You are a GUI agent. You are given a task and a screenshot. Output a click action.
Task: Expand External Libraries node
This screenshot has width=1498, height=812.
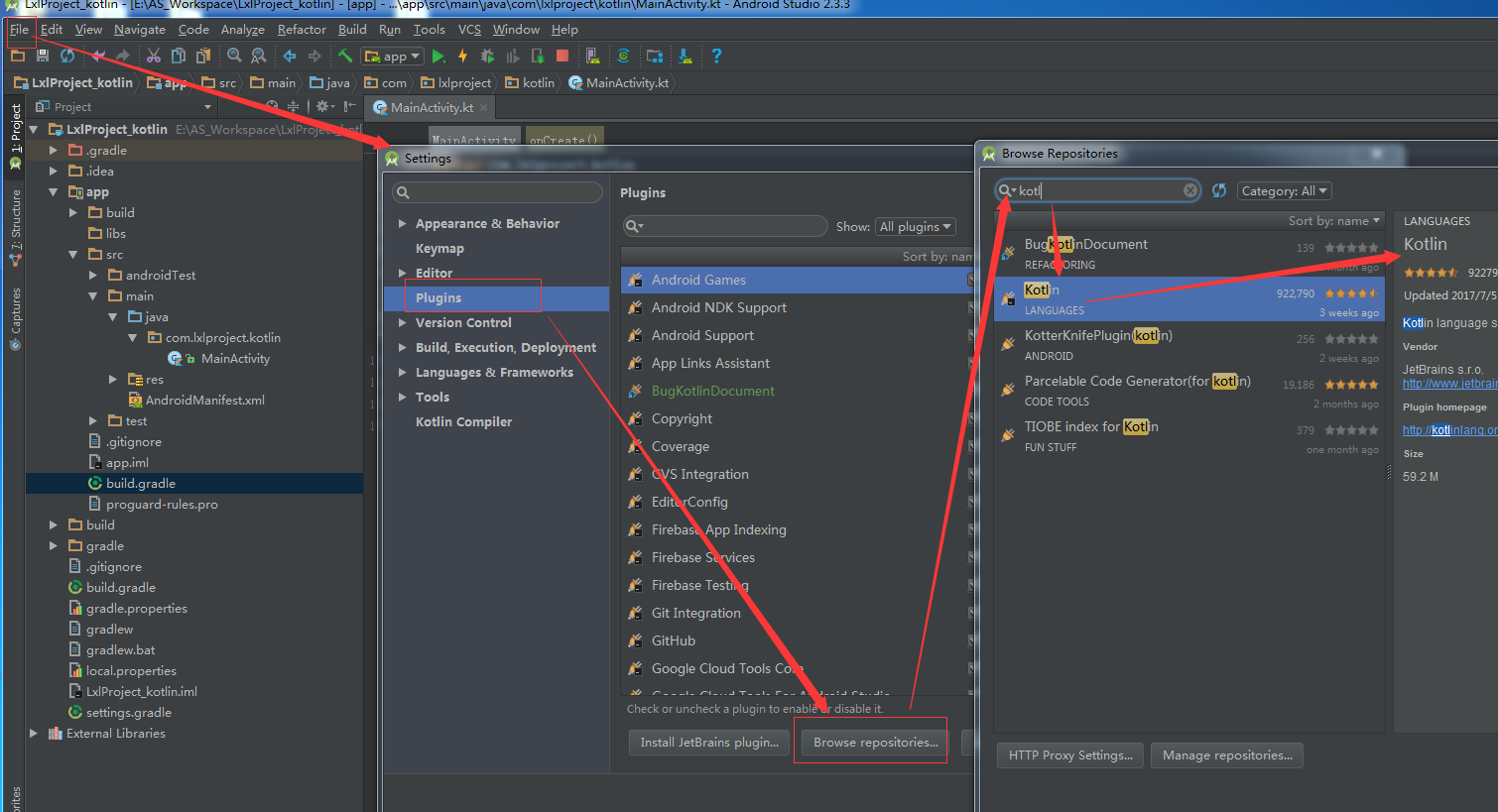pos(34,733)
